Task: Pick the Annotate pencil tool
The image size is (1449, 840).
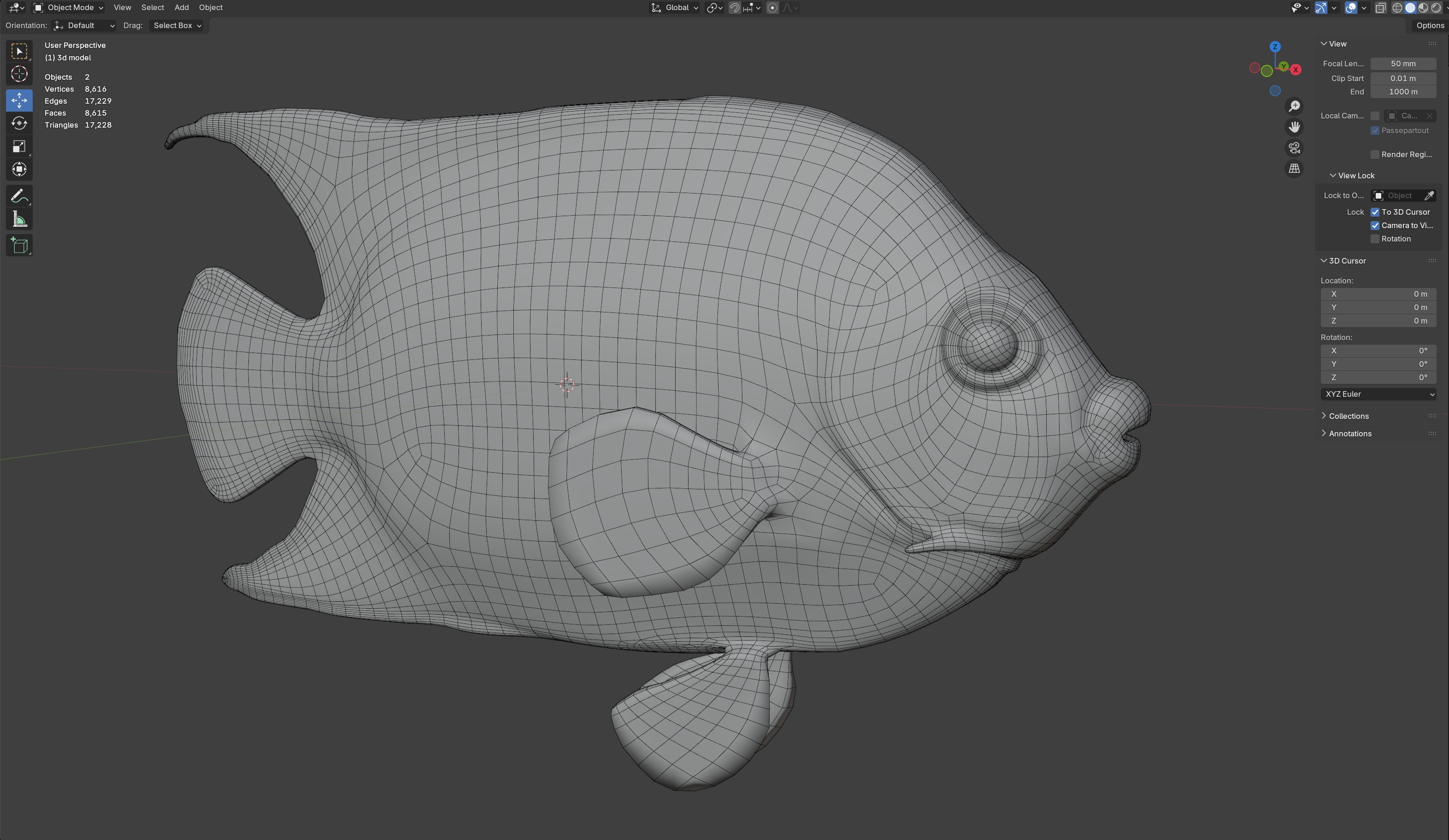Action: point(19,196)
